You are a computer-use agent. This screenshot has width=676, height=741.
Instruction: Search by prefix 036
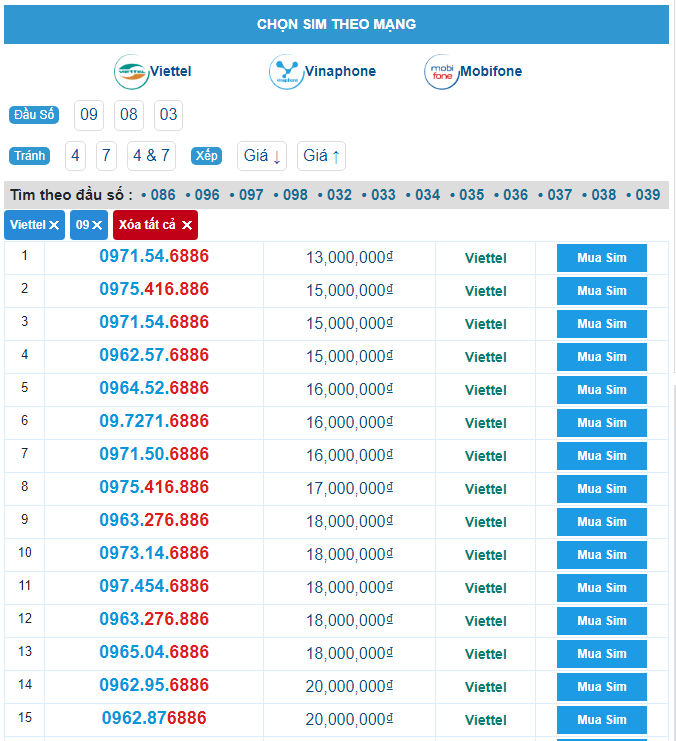tap(515, 195)
